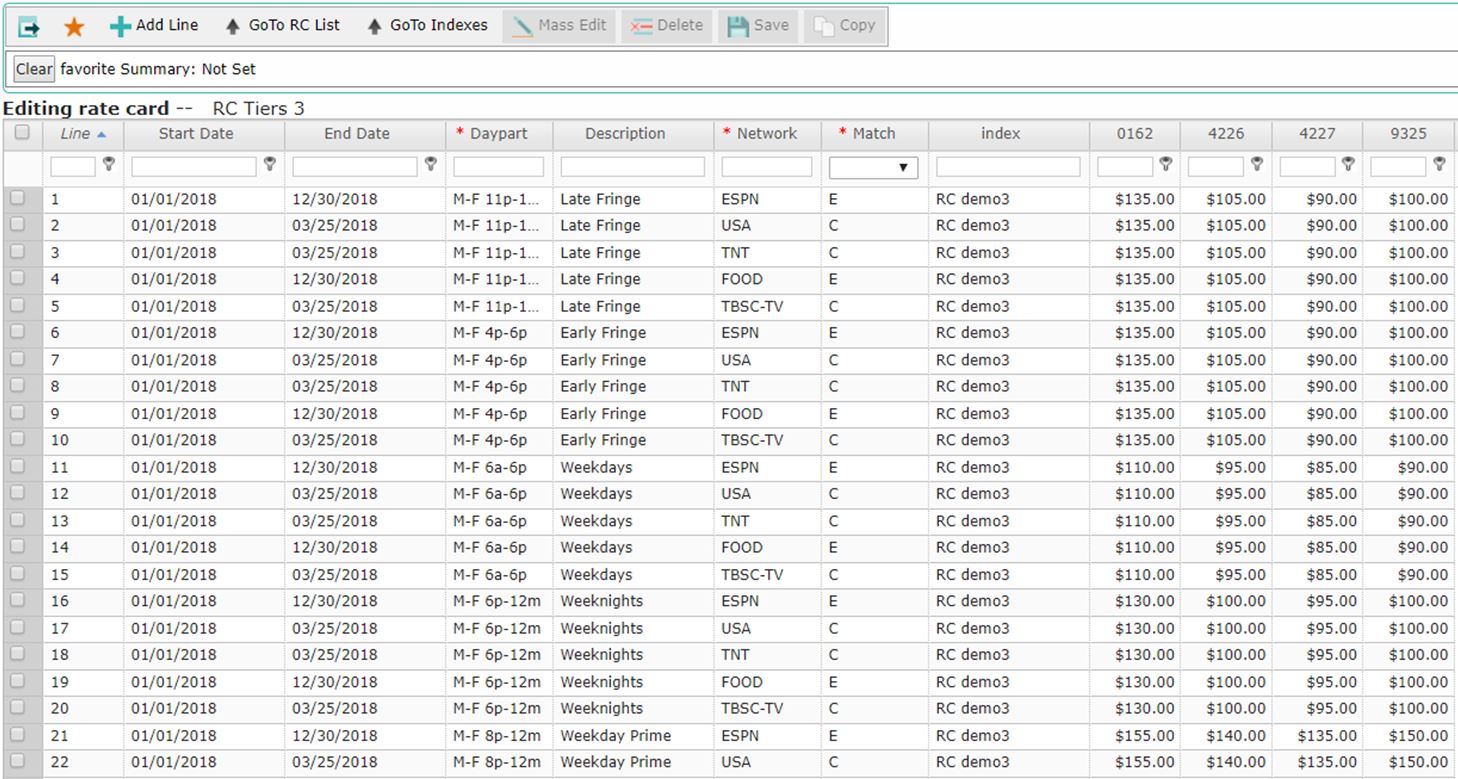Sort by Network column header
The width and height of the screenshot is (1458, 779).
767,134
